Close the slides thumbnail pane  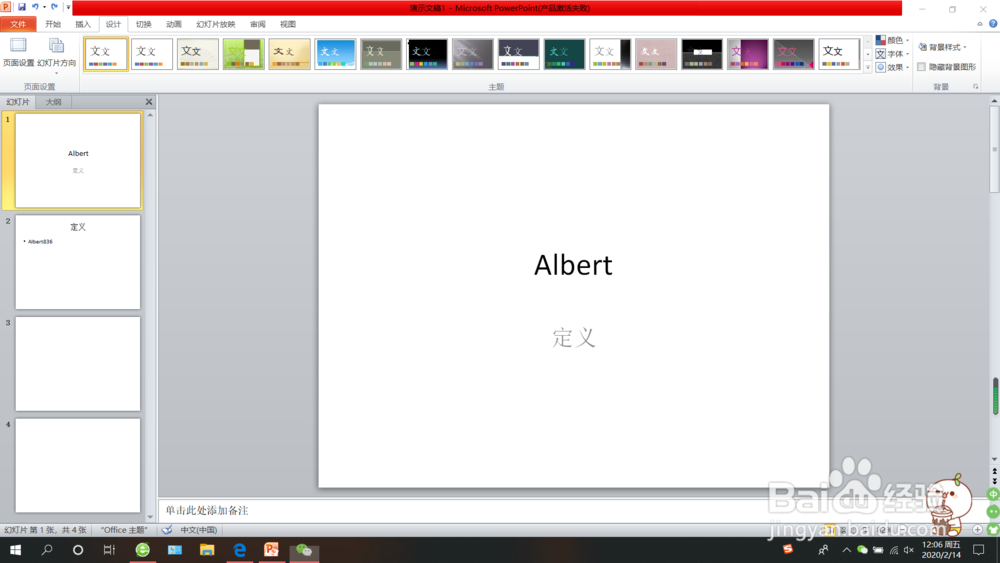(x=149, y=102)
